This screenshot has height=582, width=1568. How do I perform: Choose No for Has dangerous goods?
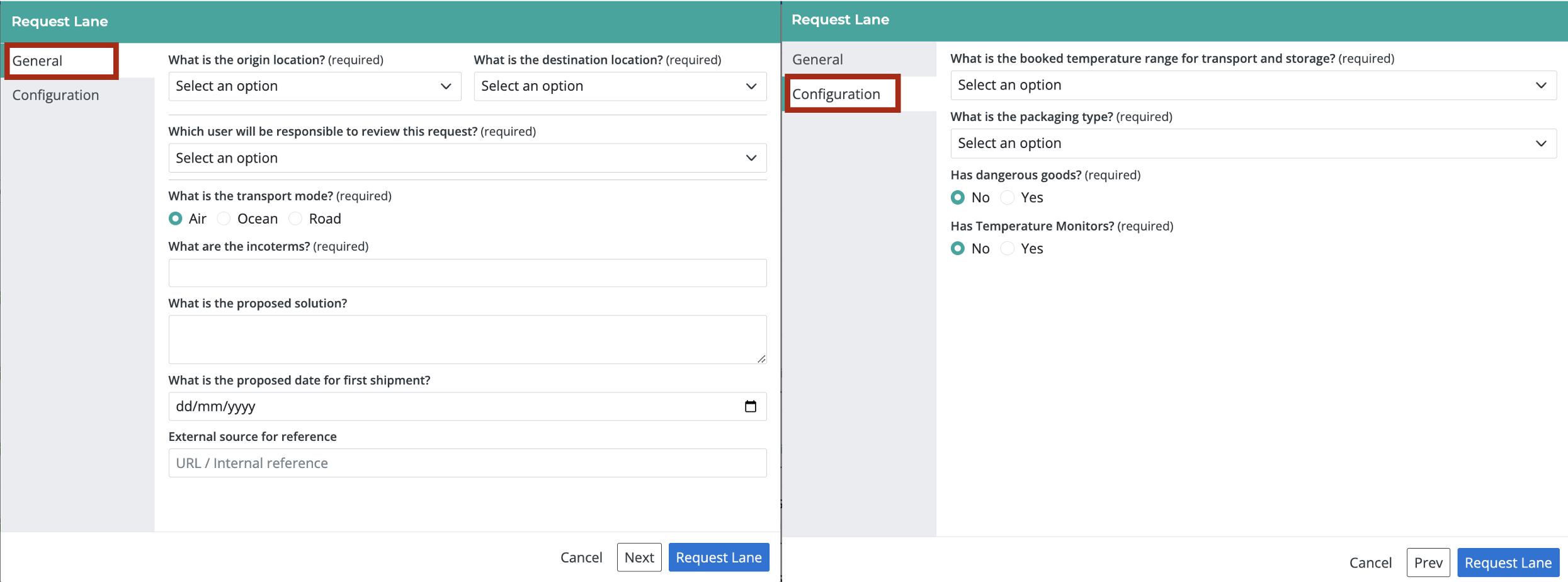coord(958,197)
